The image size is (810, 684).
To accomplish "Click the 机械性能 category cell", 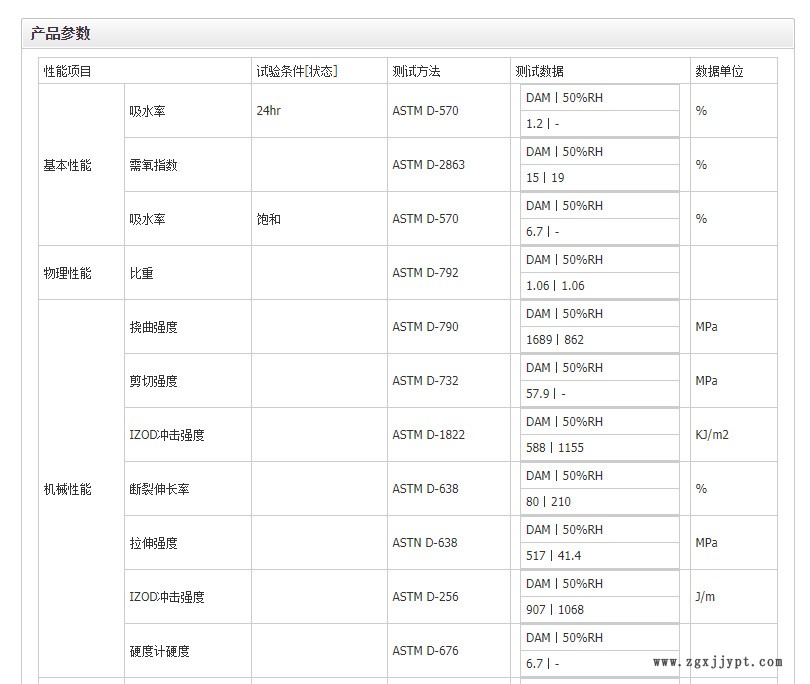I will pos(67,489).
